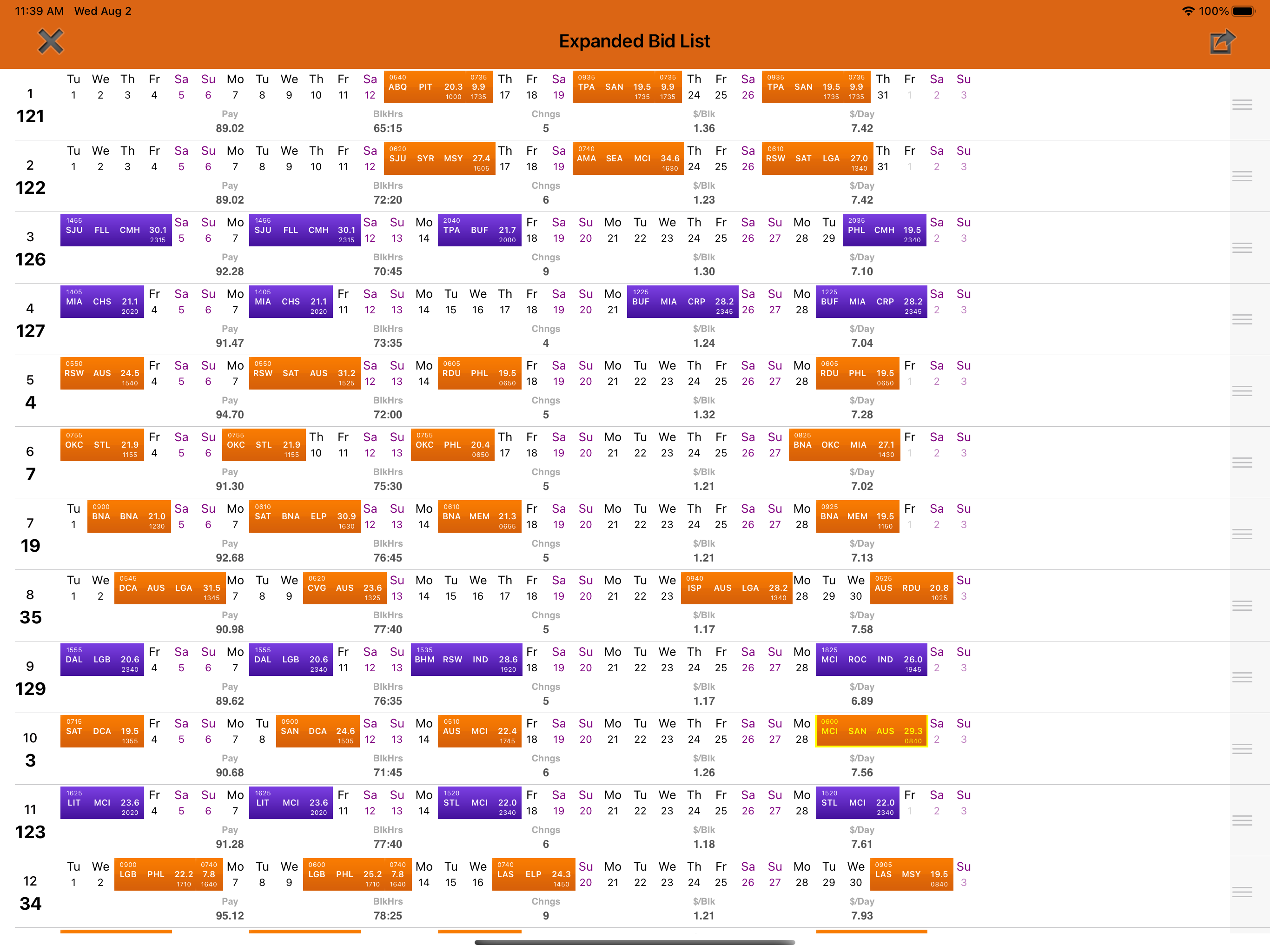Open the LAS MSY 19.5 trip
This screenshot has height=952, width=1270.
coord(912,874)
